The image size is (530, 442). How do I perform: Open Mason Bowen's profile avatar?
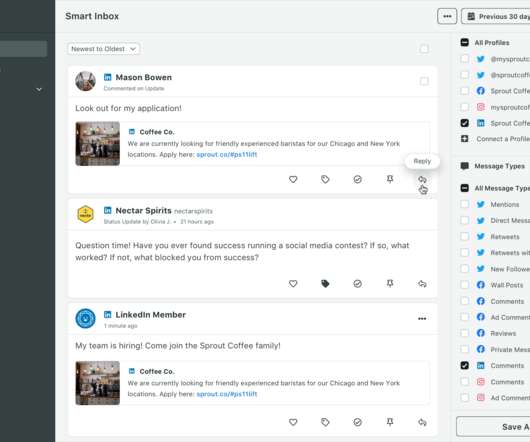click(x=85, y=81)
